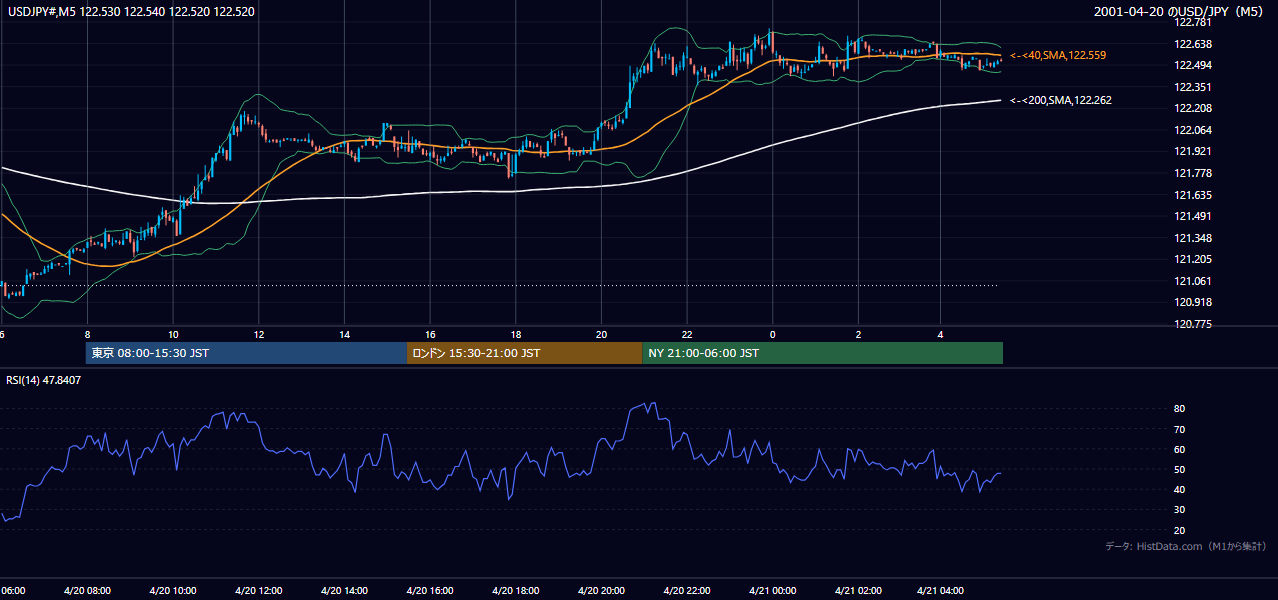Click the 200 SMA 122.262 label
Image resolution: width=1278 pixels, height=600 pixels.
tap(1060, 100)
